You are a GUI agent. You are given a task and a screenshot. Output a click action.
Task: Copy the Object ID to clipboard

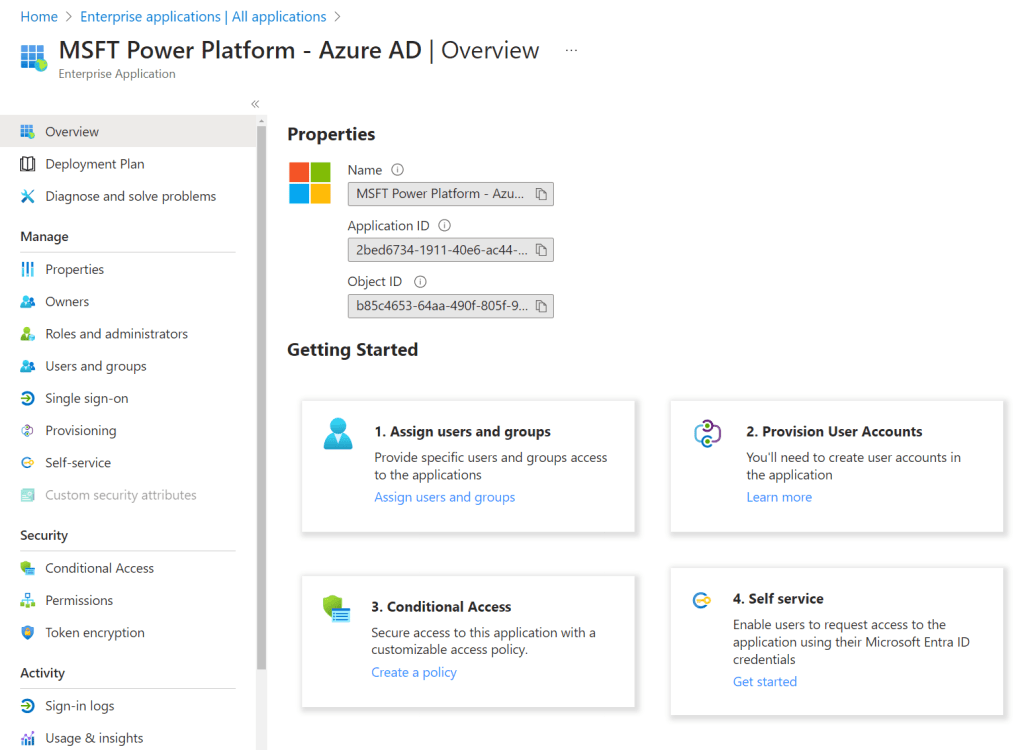(x=541, y=306)
